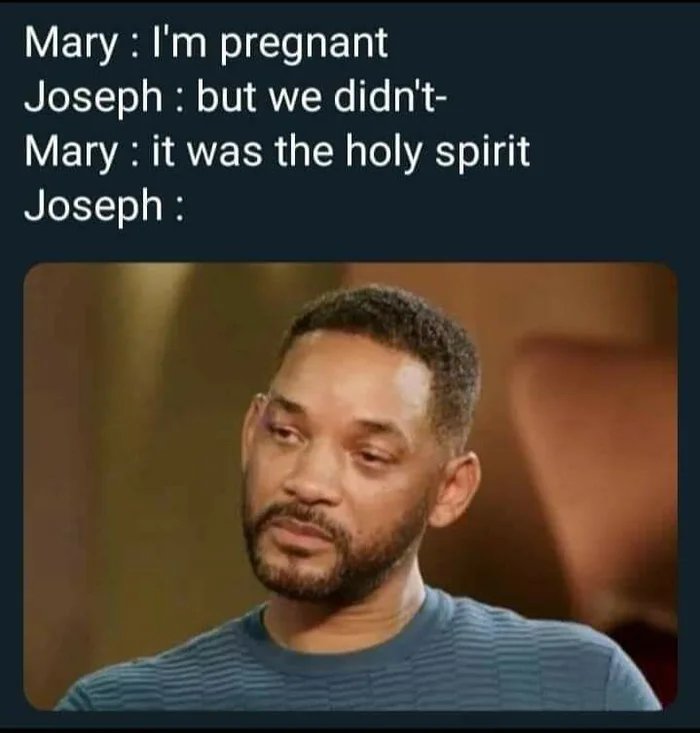The height and width of the screenshot is (733, 700).
Task: Click the word "Mary" in the third line
Action: [x=71, y=153]
